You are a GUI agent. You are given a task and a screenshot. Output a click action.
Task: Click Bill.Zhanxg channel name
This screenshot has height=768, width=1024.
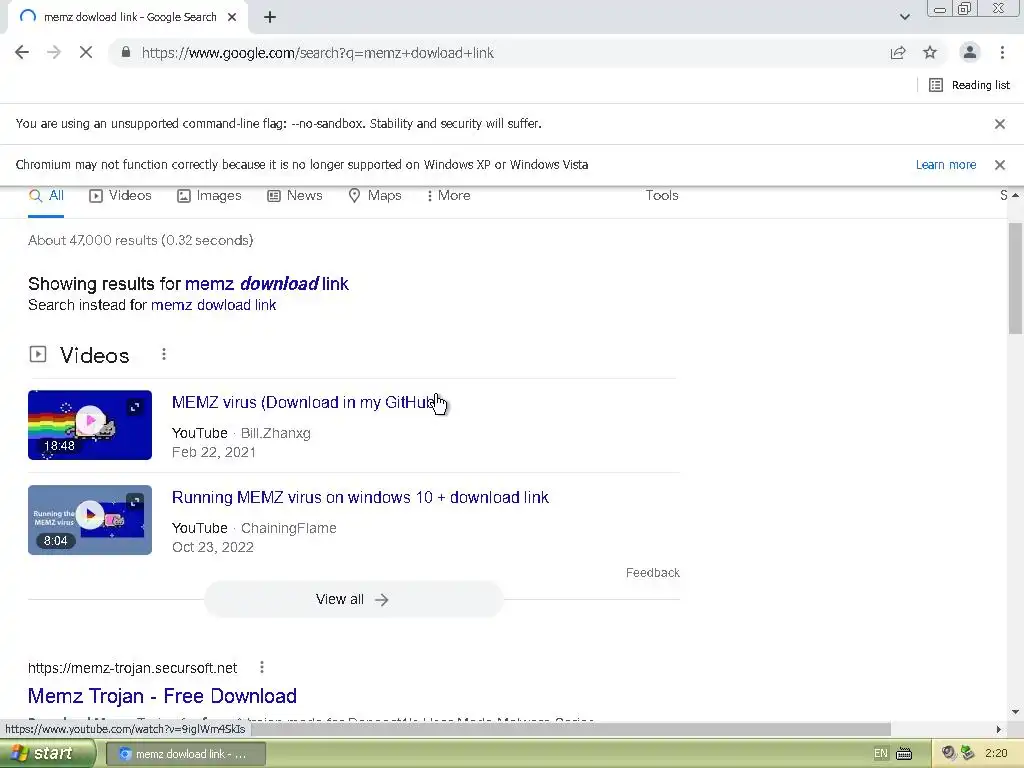[x=276, y=434]
